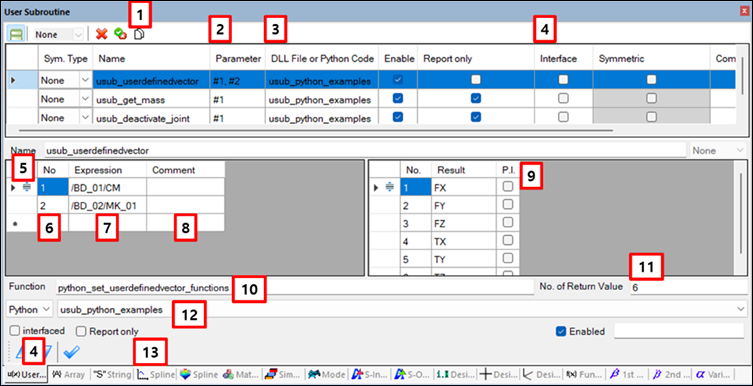The width and height of the screenshot is (753, 386).
Task: Check the P.I. box for FX
Action: [x=508, y=188]
